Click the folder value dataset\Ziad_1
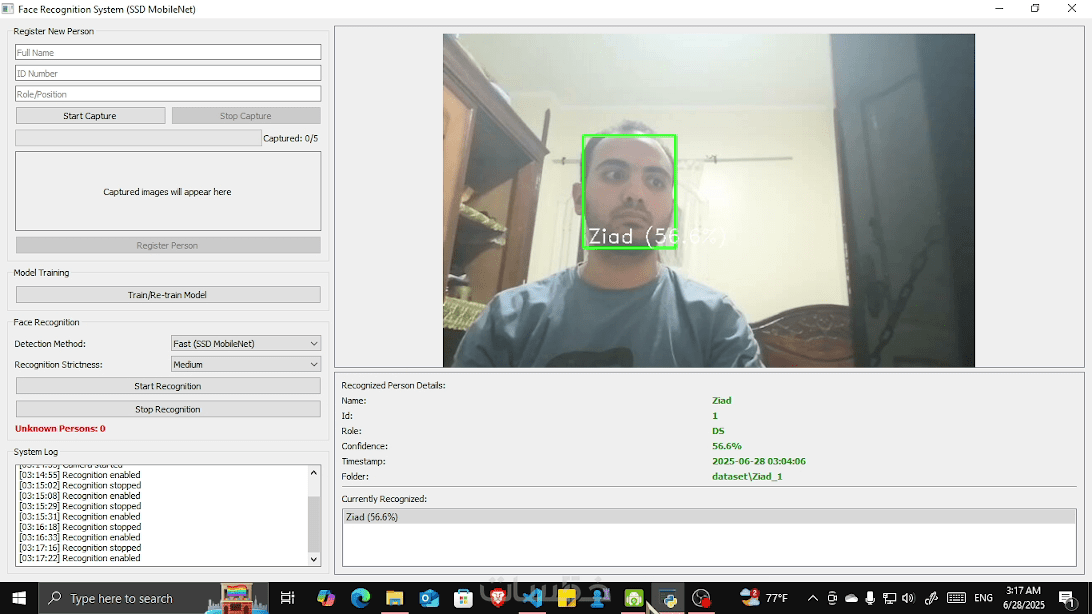Screen dimensions: 1092x614 [747, 477]
